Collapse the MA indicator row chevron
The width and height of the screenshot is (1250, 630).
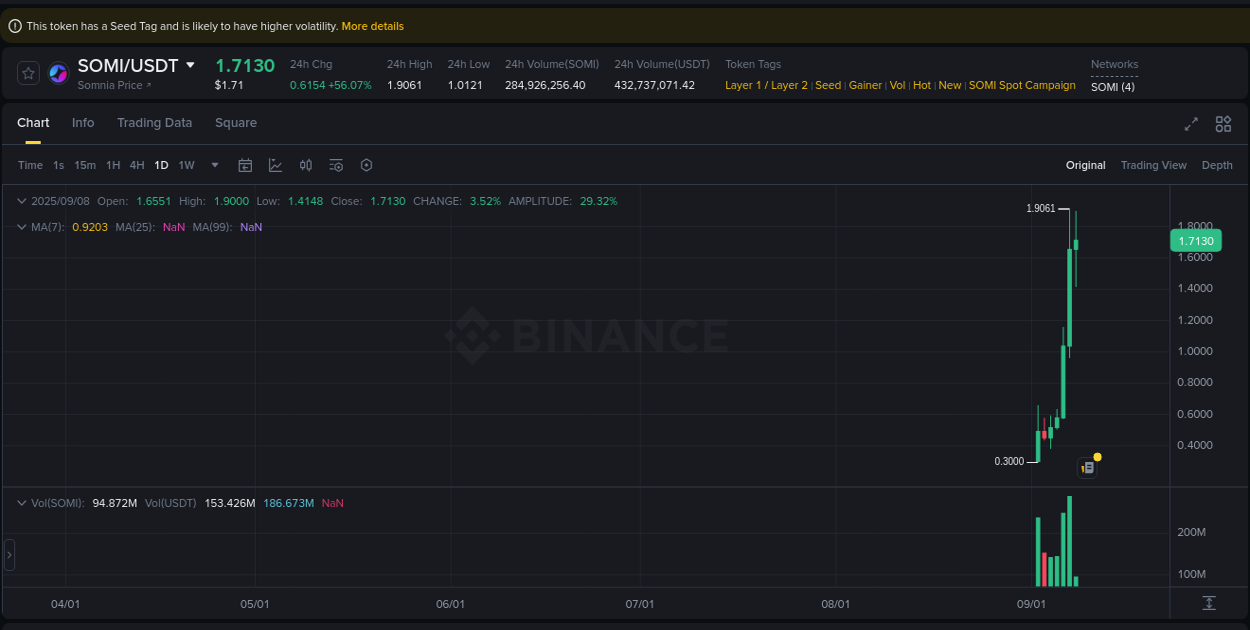click(21, 227)
